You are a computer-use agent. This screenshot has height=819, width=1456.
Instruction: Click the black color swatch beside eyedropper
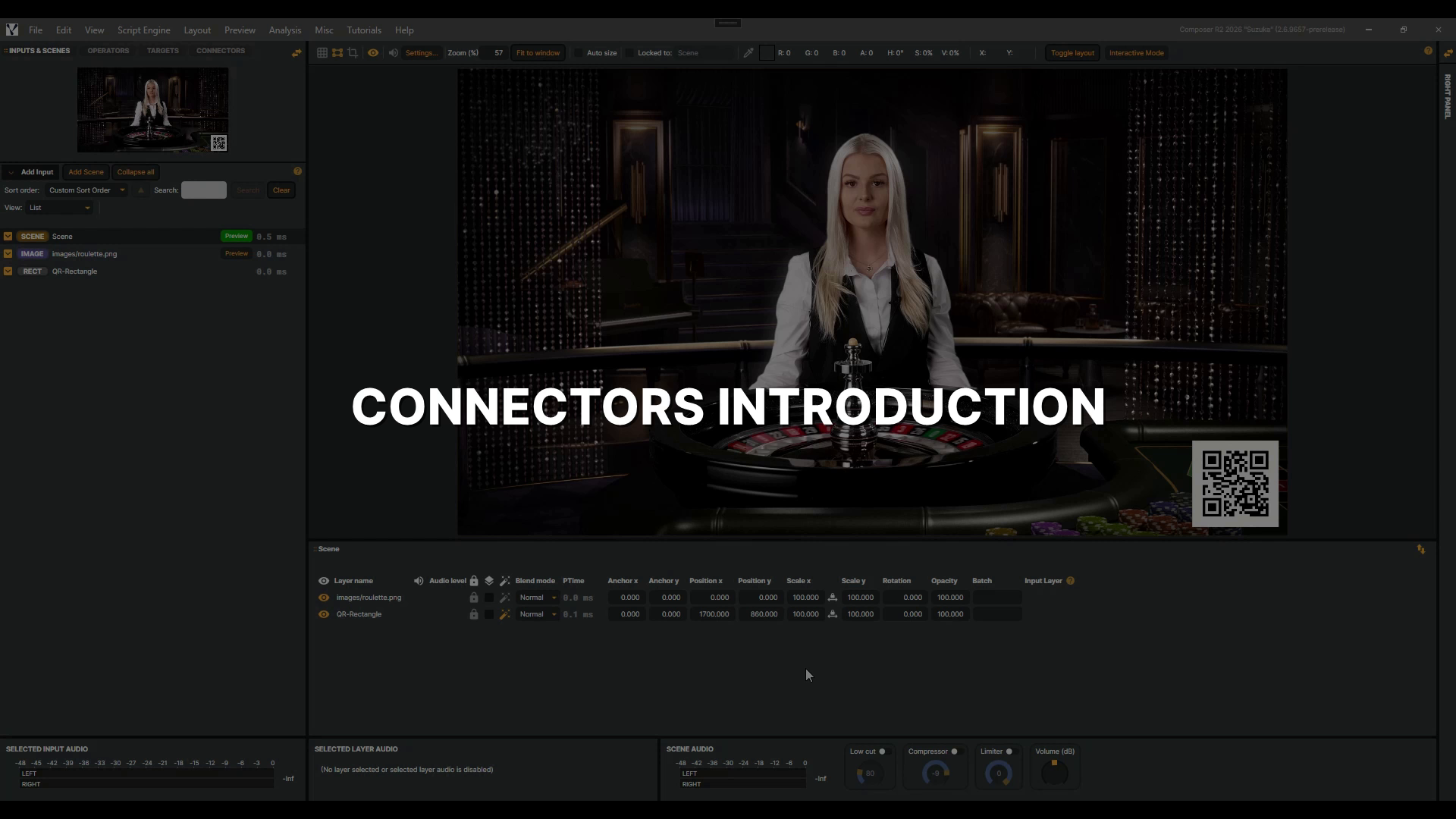point(767,53)
